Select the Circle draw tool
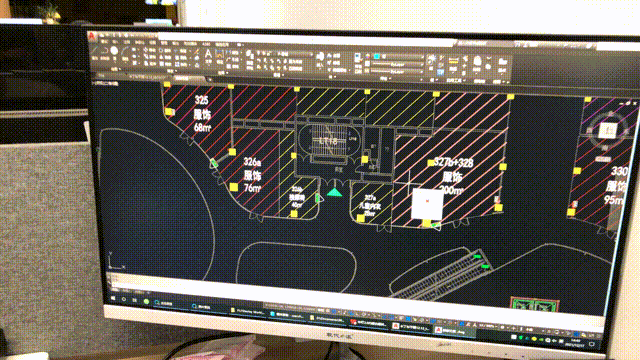Image resolution: width=640 pixels, height=360 pixels. click(114, 51)
